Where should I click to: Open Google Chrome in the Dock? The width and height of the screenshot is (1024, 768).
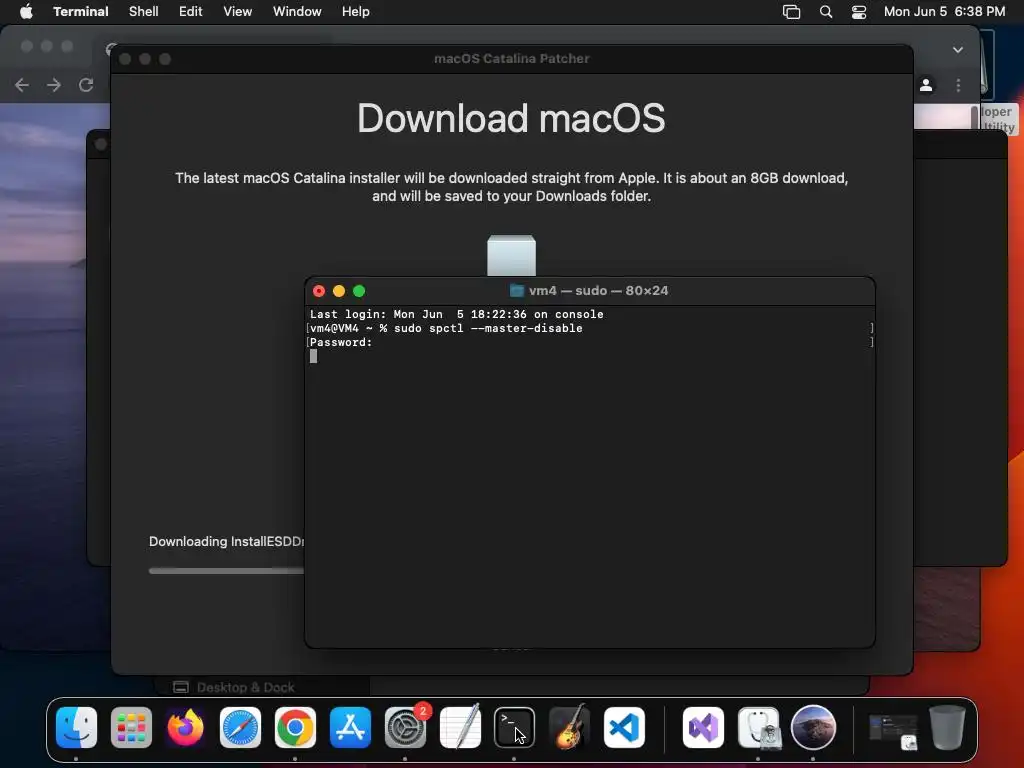(295, 728)
